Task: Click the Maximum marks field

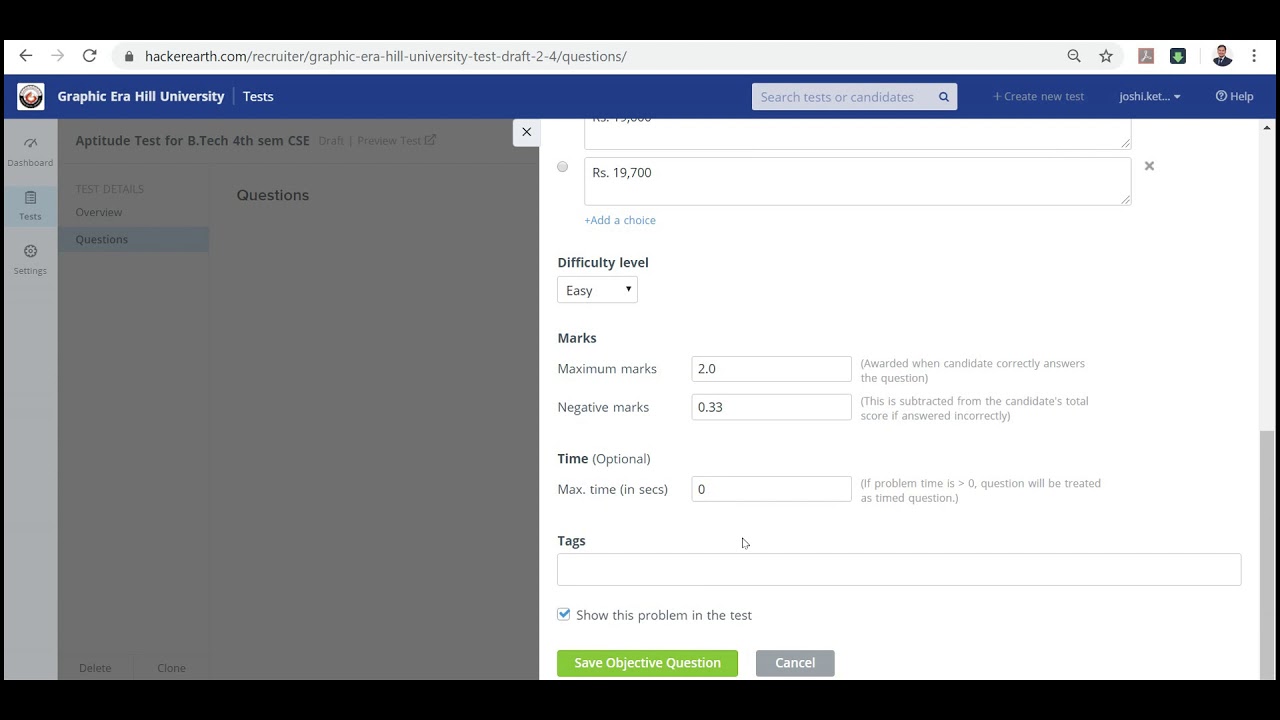Action: (x=771, y=369)
